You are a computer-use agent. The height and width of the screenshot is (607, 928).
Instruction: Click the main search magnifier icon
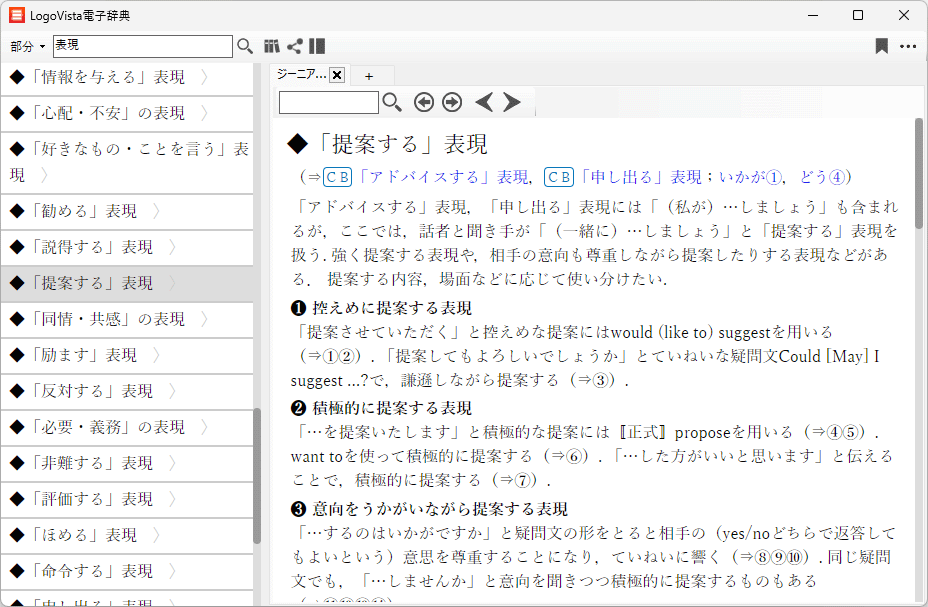[245, 46]
